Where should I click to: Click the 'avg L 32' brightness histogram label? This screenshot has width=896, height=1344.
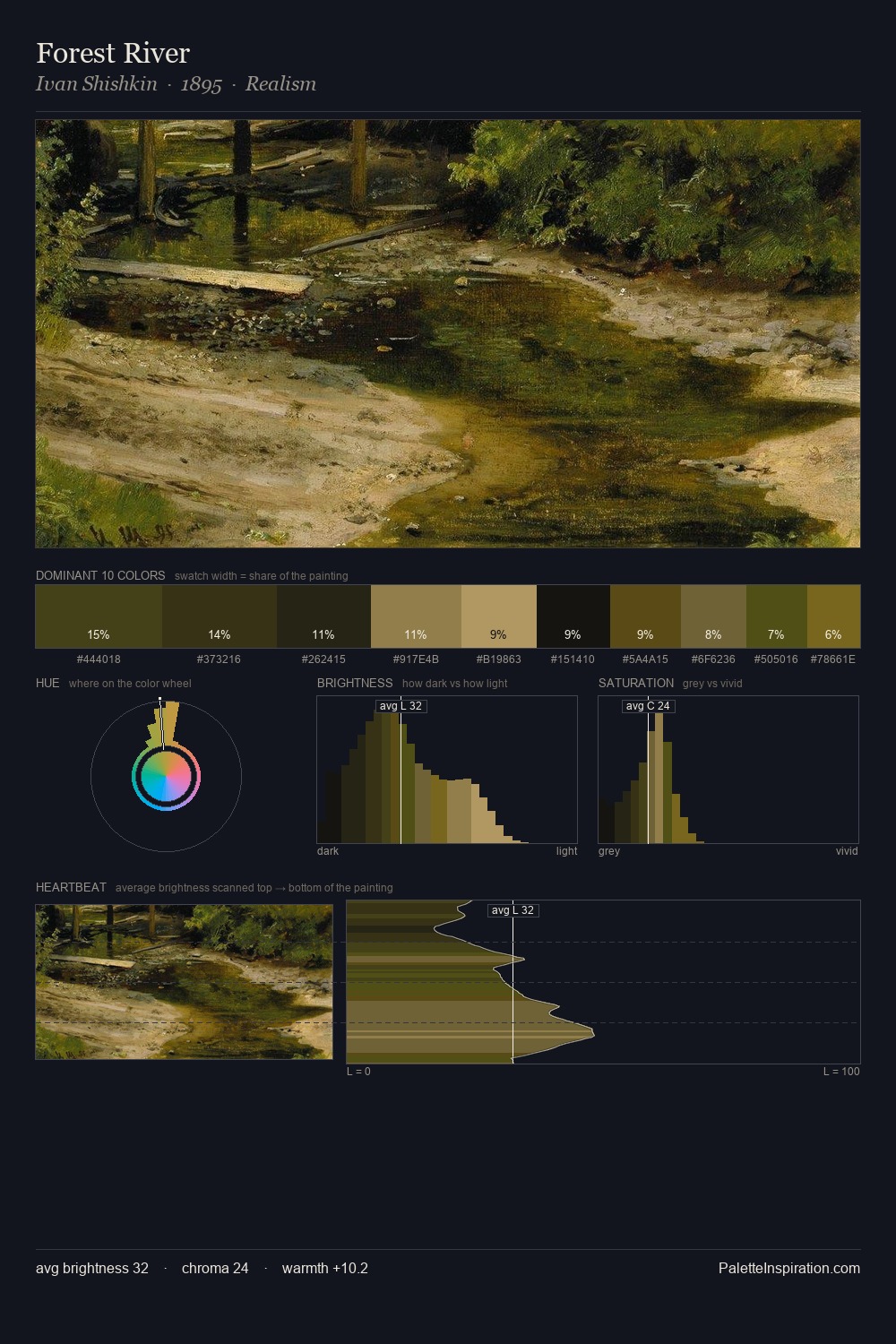(x=401, y=706)
